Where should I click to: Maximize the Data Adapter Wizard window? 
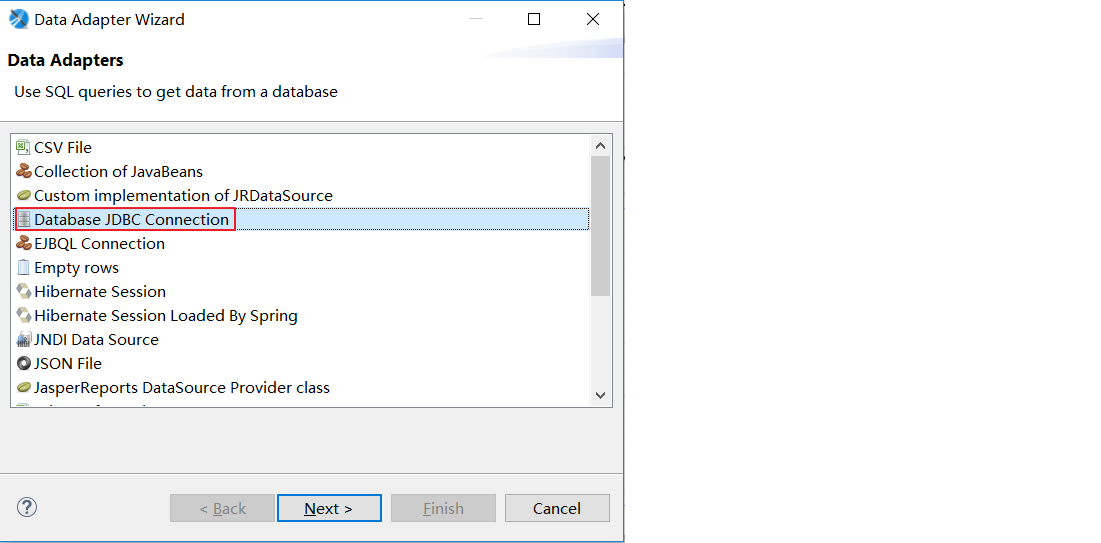(x=534, y=19)
